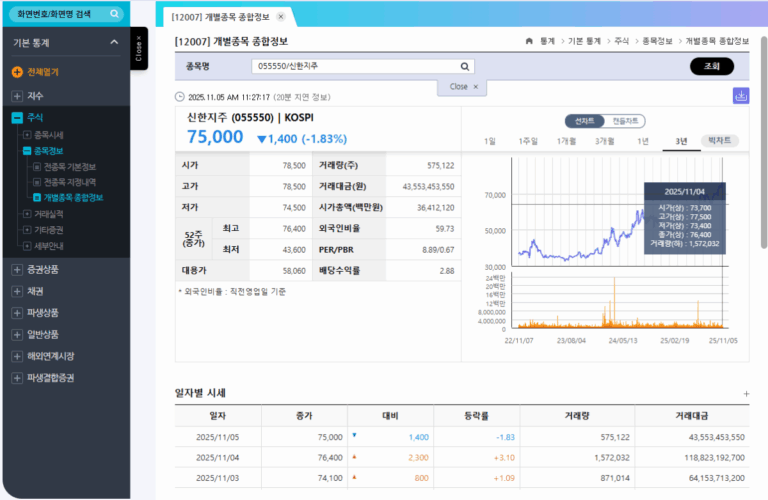The image size is (768, 500).
Task: Select 개별종목 종합정보 in the tree
Action: (73, 197)
